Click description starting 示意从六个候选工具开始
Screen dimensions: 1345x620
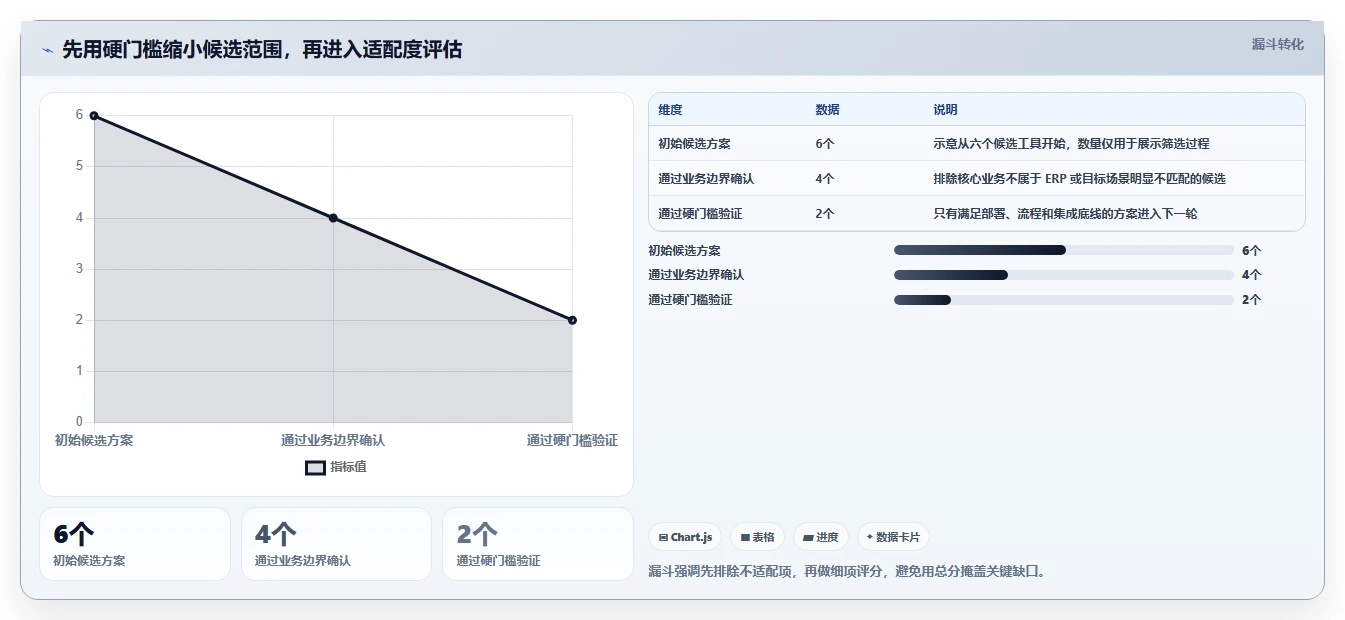[1071, 144]
